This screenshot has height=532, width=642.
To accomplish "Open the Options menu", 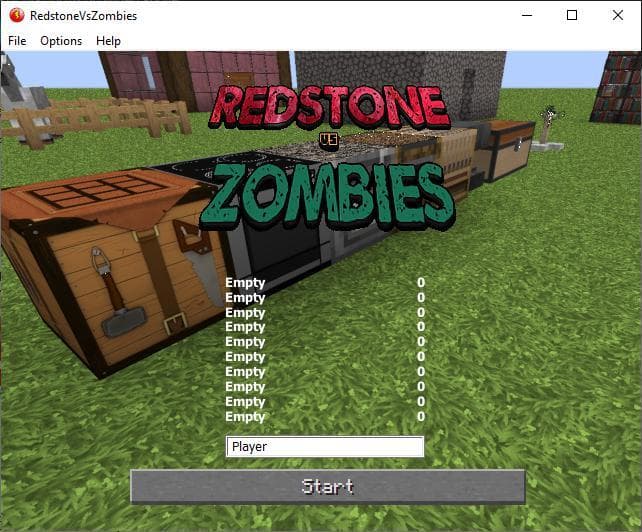I will point(61,41).
